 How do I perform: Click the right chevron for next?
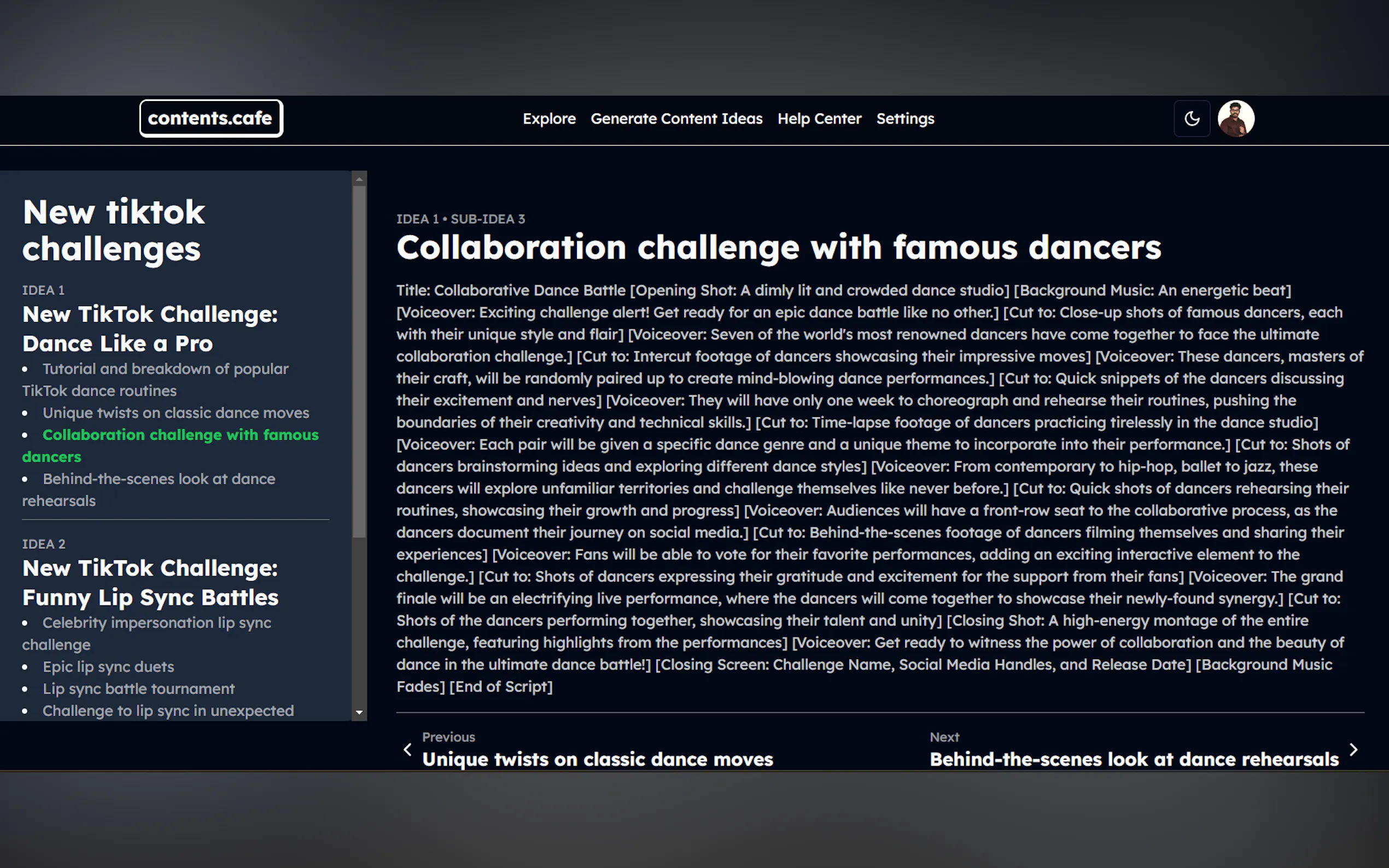click(x=1353, y=749)
